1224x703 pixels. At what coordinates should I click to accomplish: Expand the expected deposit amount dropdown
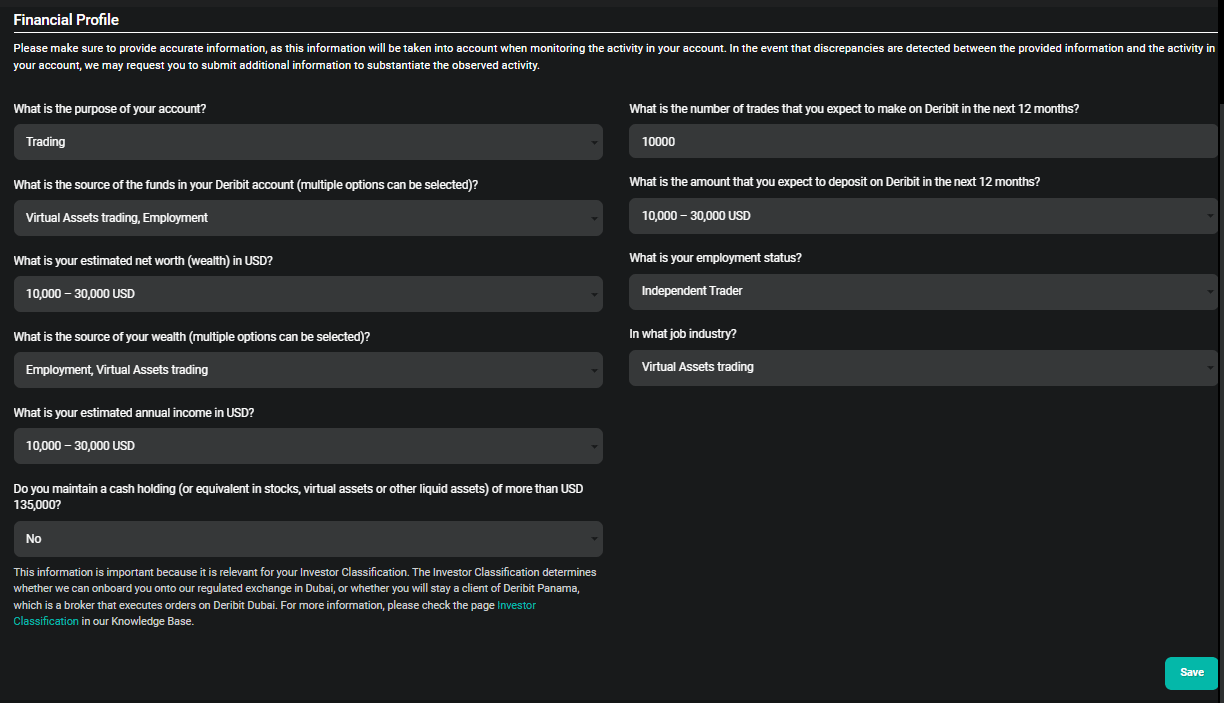coord(921,216)
